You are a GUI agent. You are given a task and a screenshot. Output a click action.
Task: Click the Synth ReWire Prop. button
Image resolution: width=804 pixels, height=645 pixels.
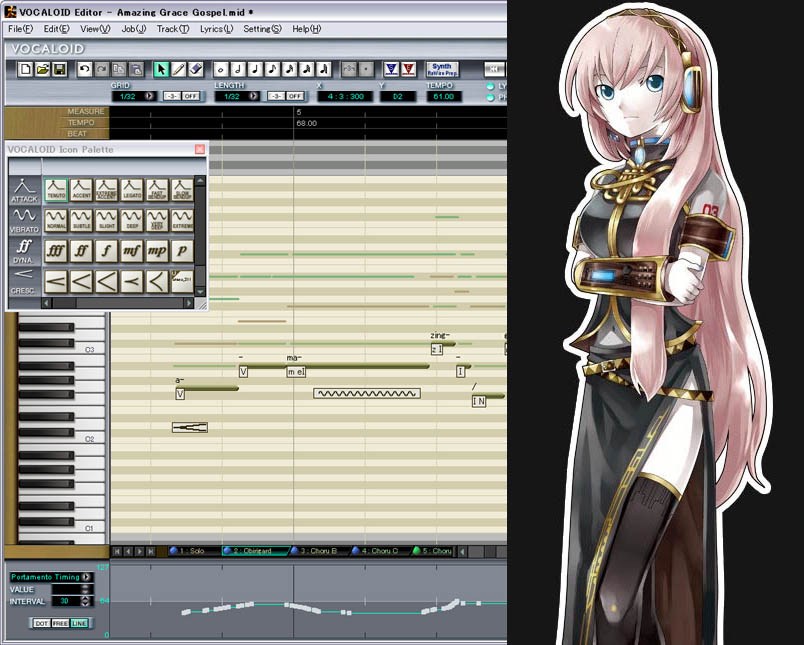441,69
